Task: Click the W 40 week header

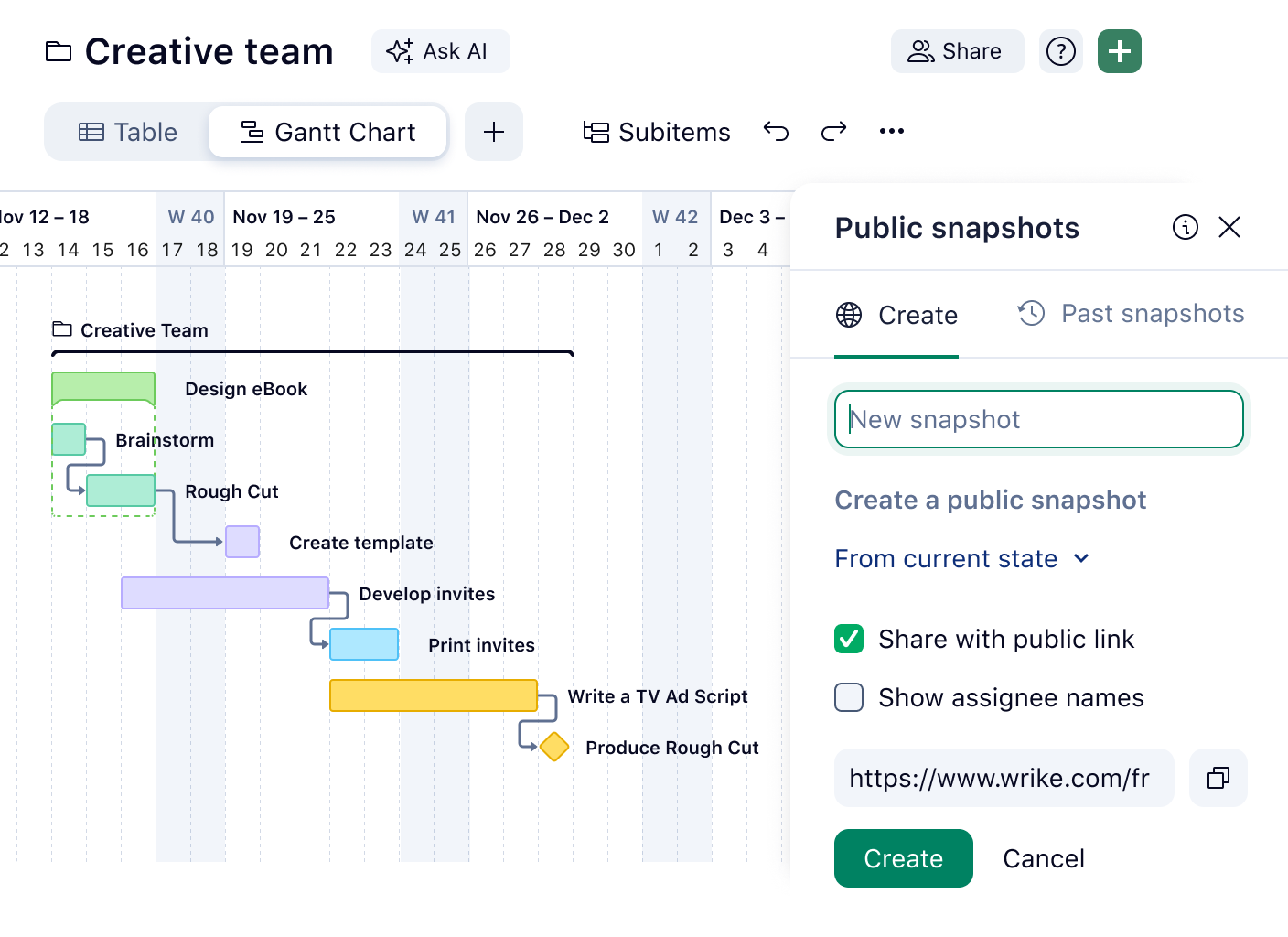Action: pyautogui.click(x=190, y=217)
